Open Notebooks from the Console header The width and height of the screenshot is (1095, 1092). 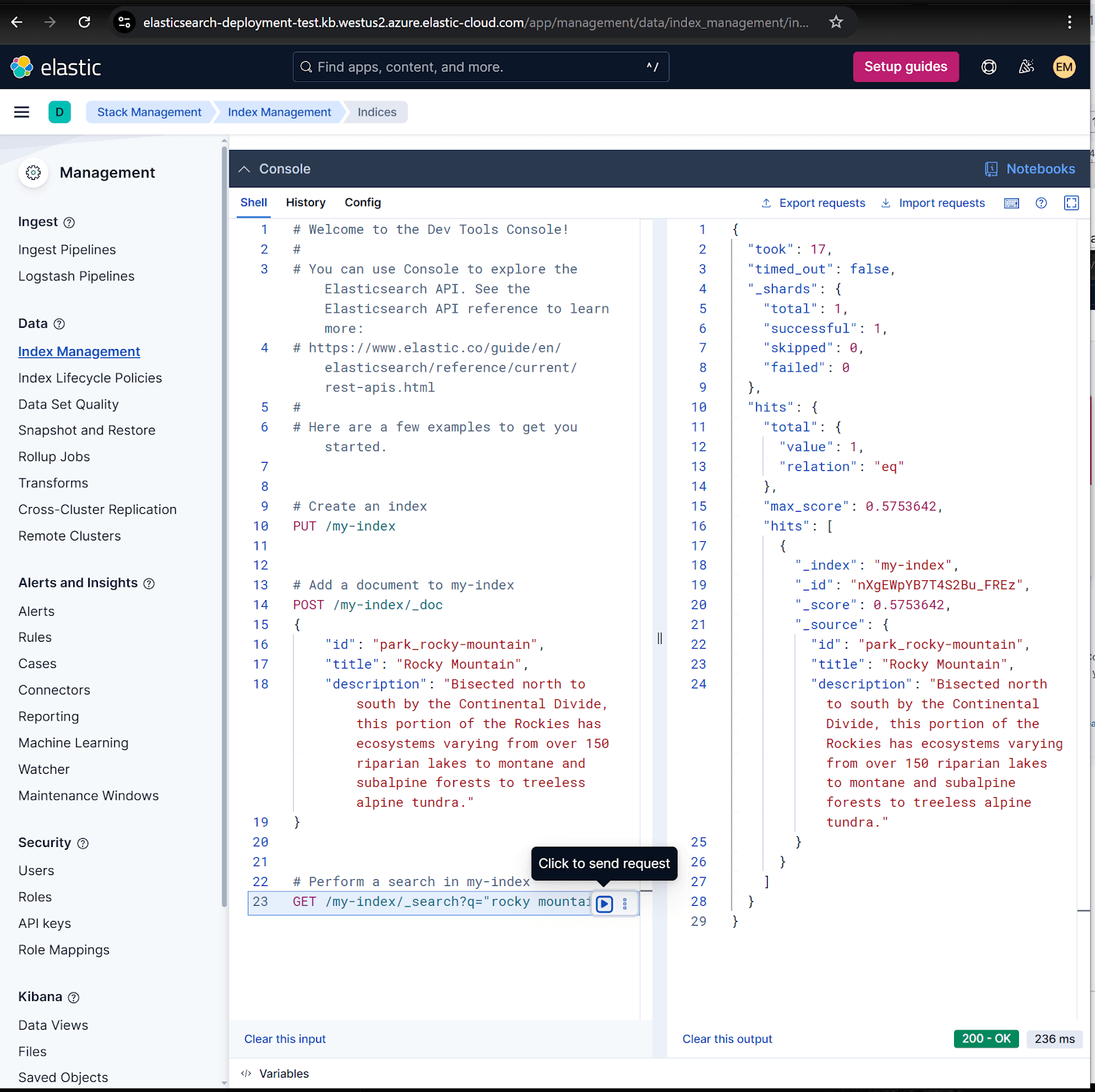click(x=1030, y=168)
